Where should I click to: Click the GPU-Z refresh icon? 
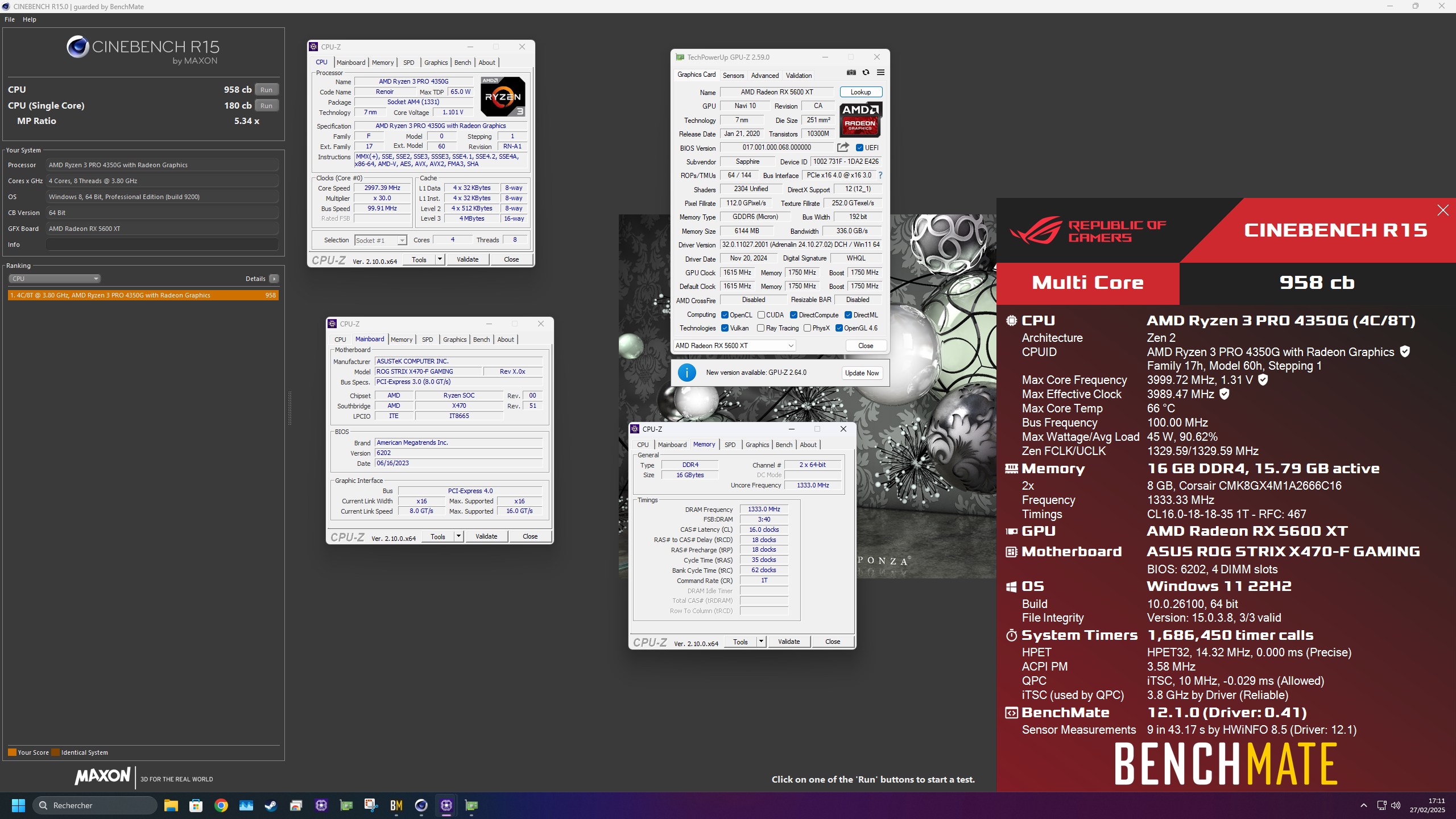point(866,72)
